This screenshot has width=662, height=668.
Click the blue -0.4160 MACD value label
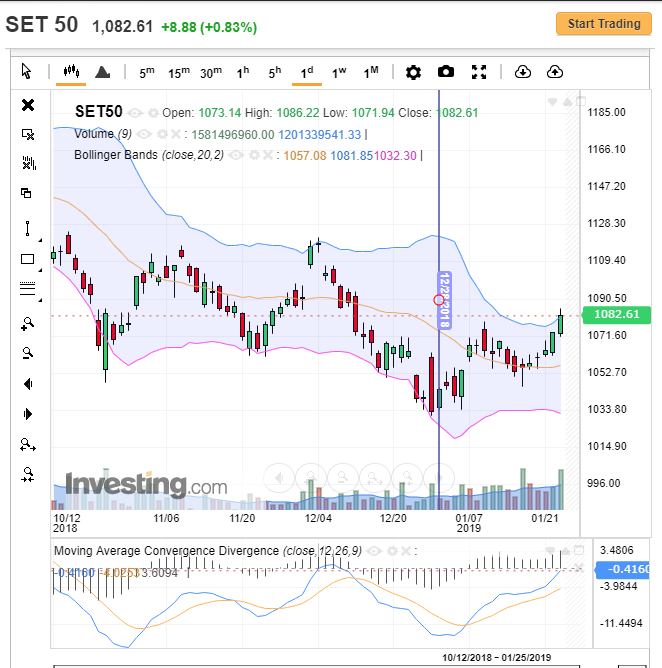click(623, 570)
